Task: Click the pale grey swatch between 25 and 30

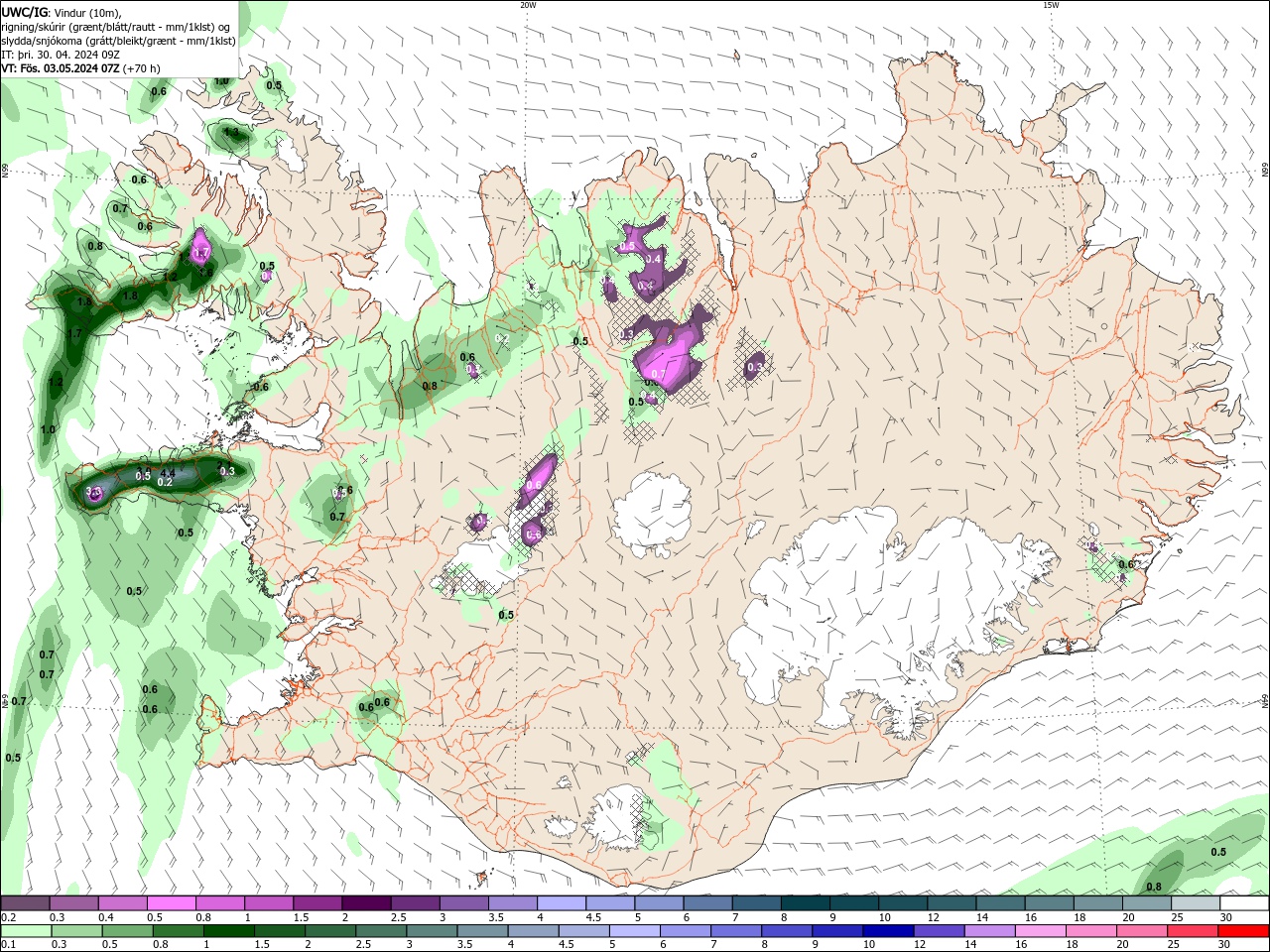Action: pyautogui.click(x=1196, y=903)
